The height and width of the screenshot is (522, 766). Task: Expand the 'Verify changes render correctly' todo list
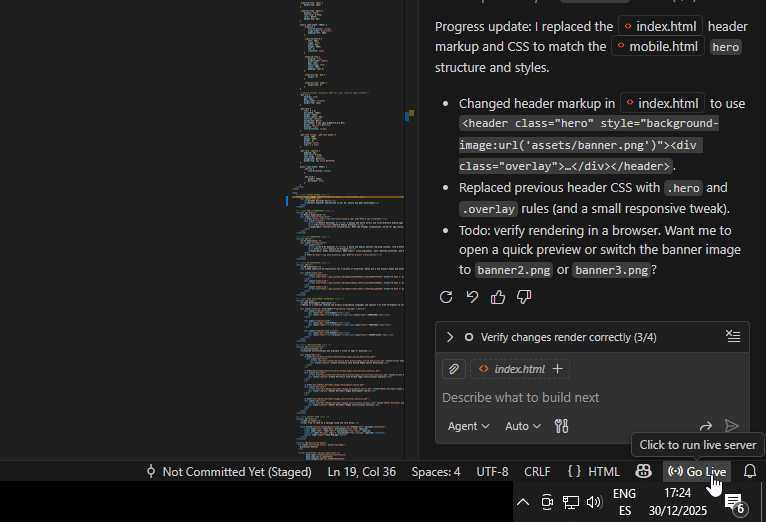coord(450,337)
